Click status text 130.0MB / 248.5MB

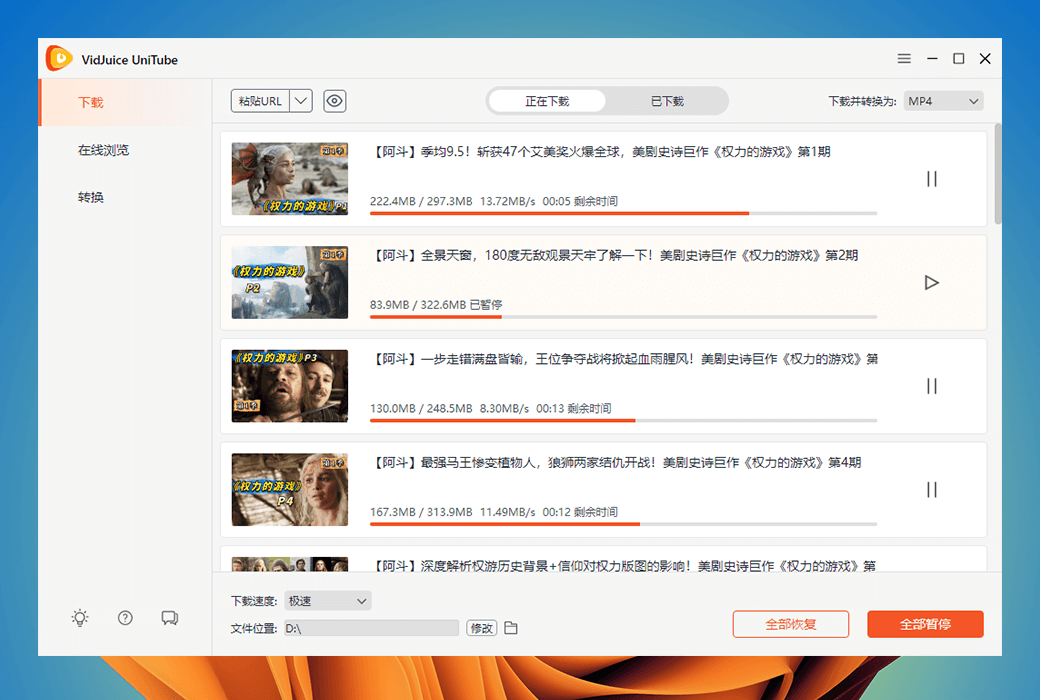click(x=421, y=408)
